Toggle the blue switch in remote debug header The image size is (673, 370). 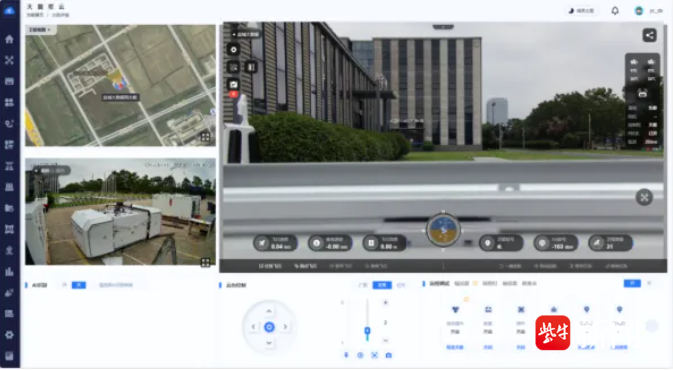(632, 283)
